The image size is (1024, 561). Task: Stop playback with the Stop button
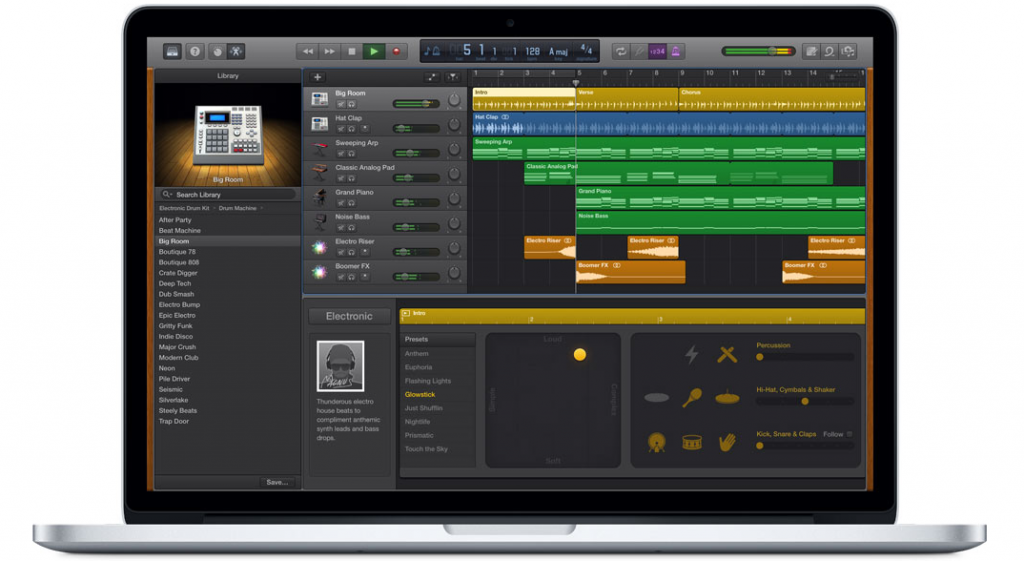[351, 51]
